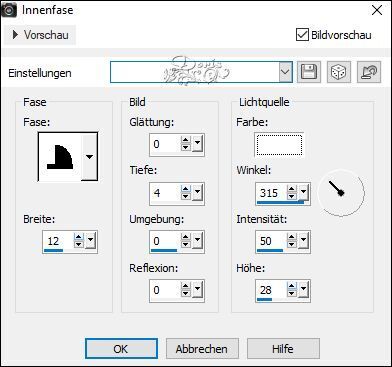Pick the light source Farbe swatch

[279, 145]
